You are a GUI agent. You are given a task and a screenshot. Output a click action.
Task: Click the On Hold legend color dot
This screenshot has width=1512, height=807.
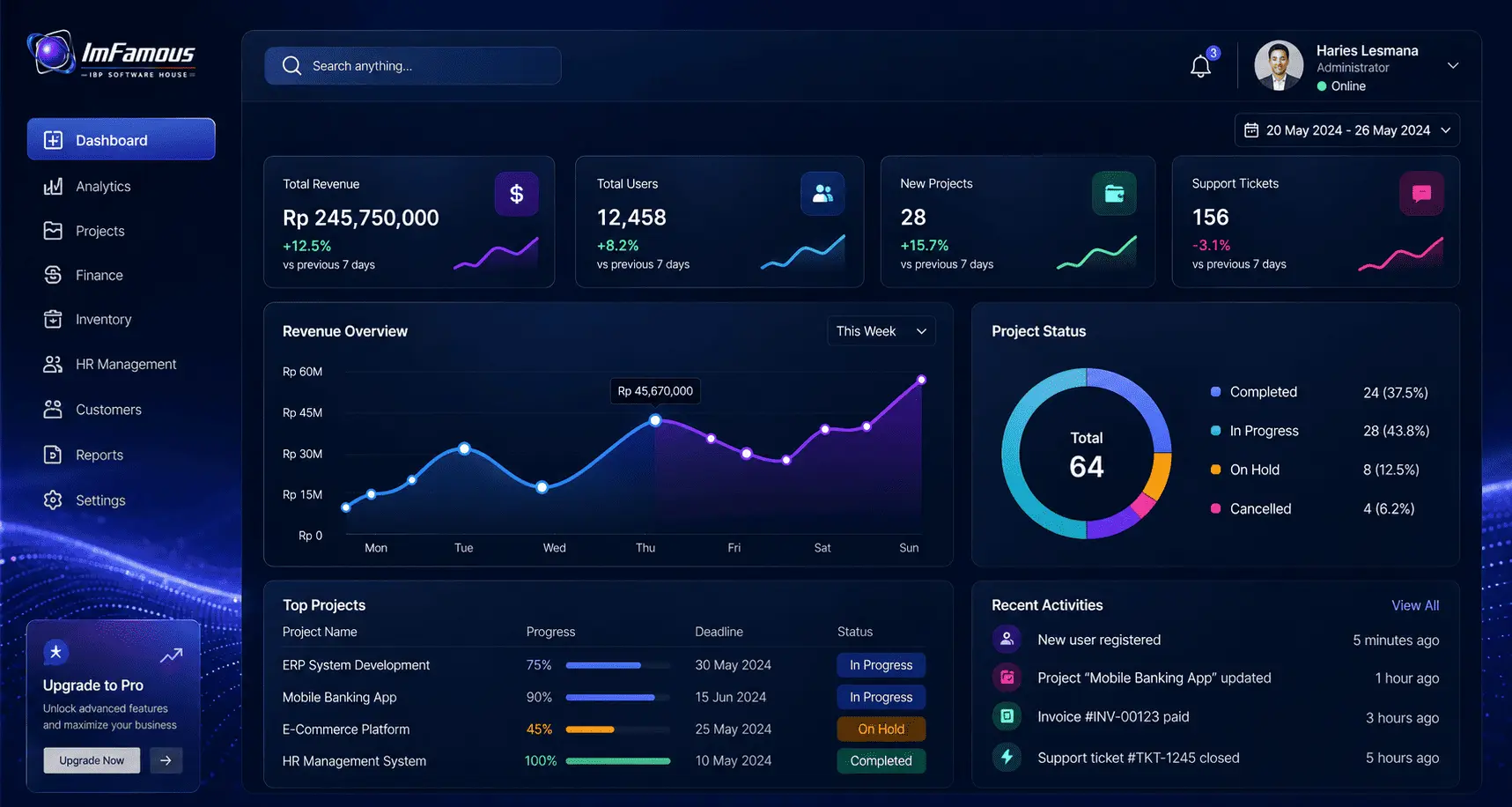point(1215,470)
